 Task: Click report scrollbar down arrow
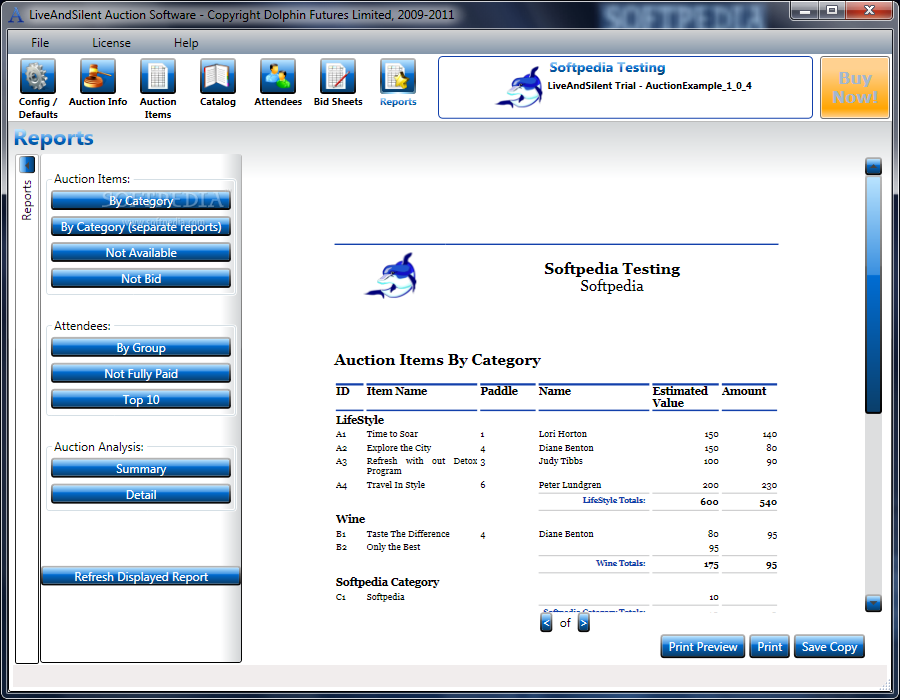[873, 603]
